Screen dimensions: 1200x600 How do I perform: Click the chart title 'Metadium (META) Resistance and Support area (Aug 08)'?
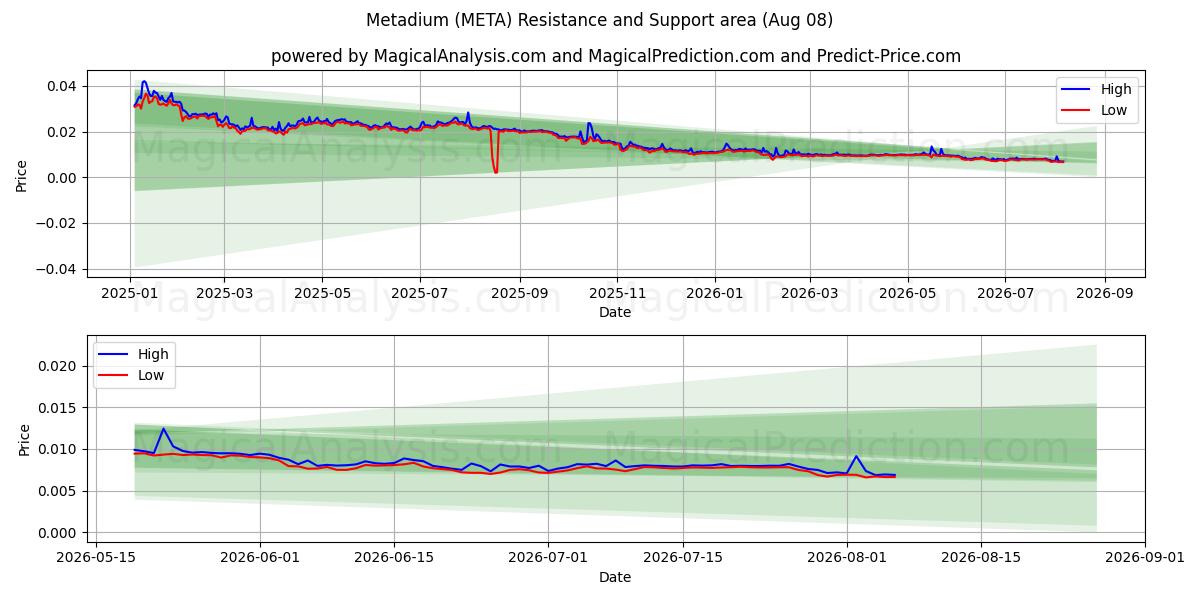click(599, 20)
